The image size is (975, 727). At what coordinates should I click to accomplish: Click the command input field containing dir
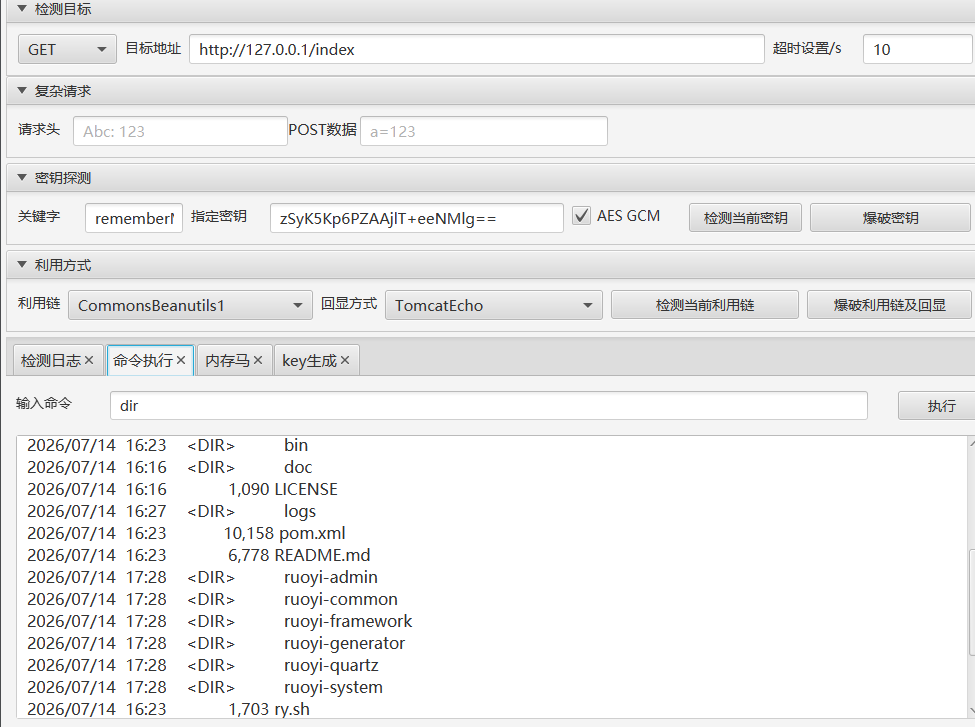[x=489, y=405]
